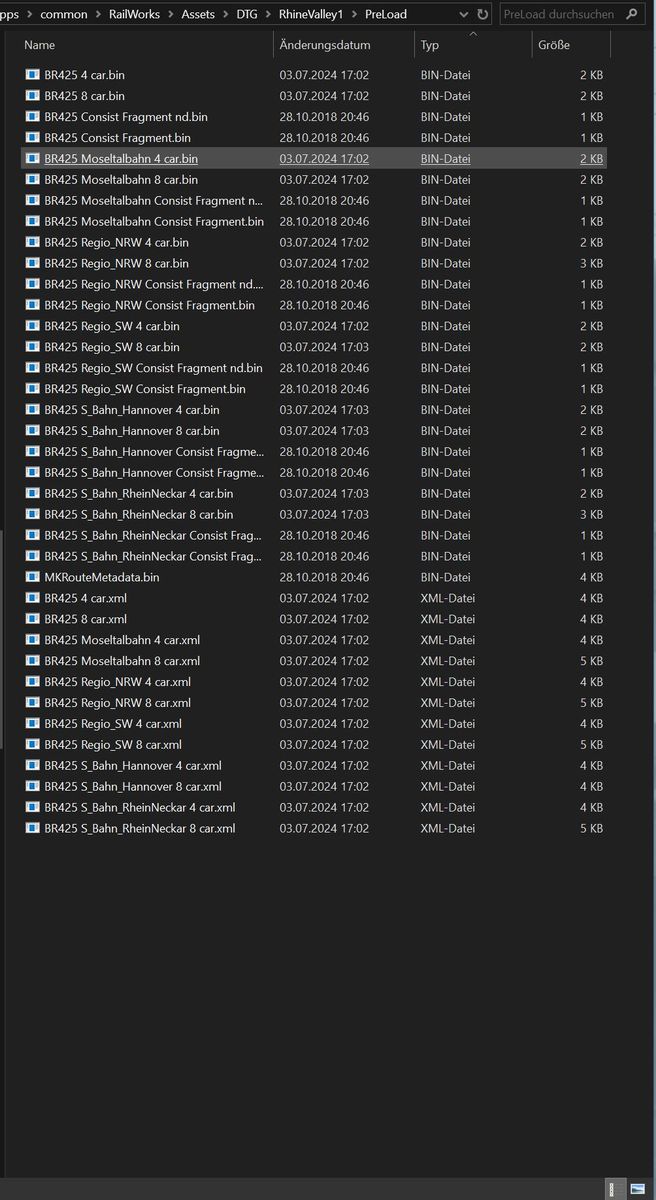The width and height of the screenshot is (656, 1200).
Task: Select BR425 Consist Fragment.bin file
Action: (x=313, y=138)
